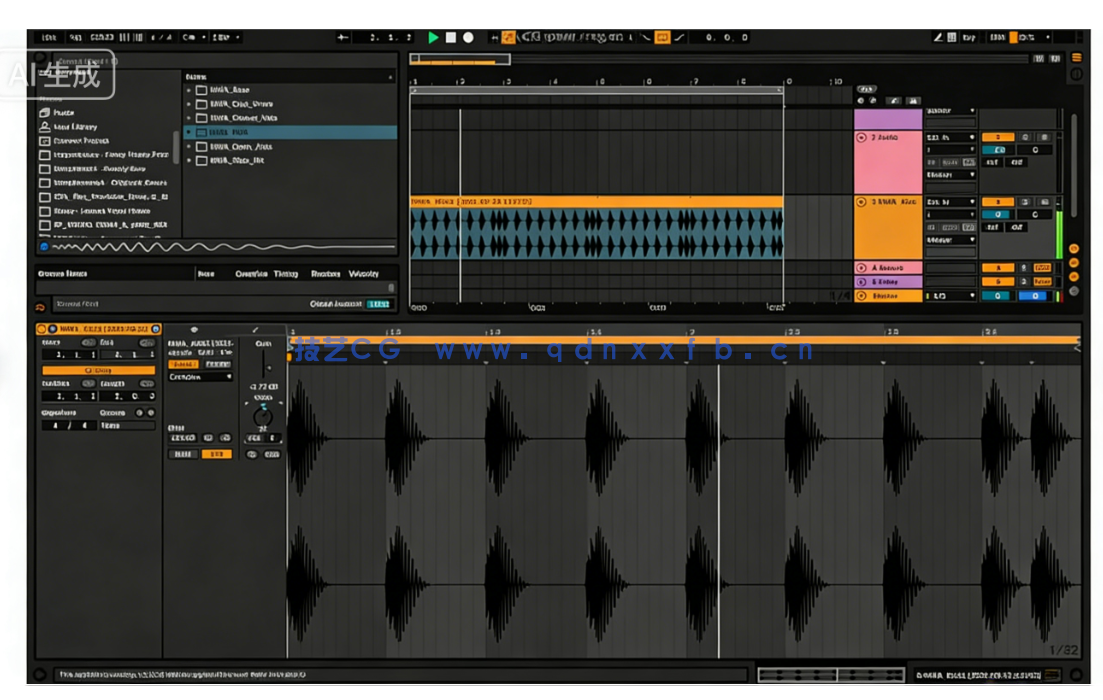Expand the KWK_Click_Drums browser folder

click(188, 103)
